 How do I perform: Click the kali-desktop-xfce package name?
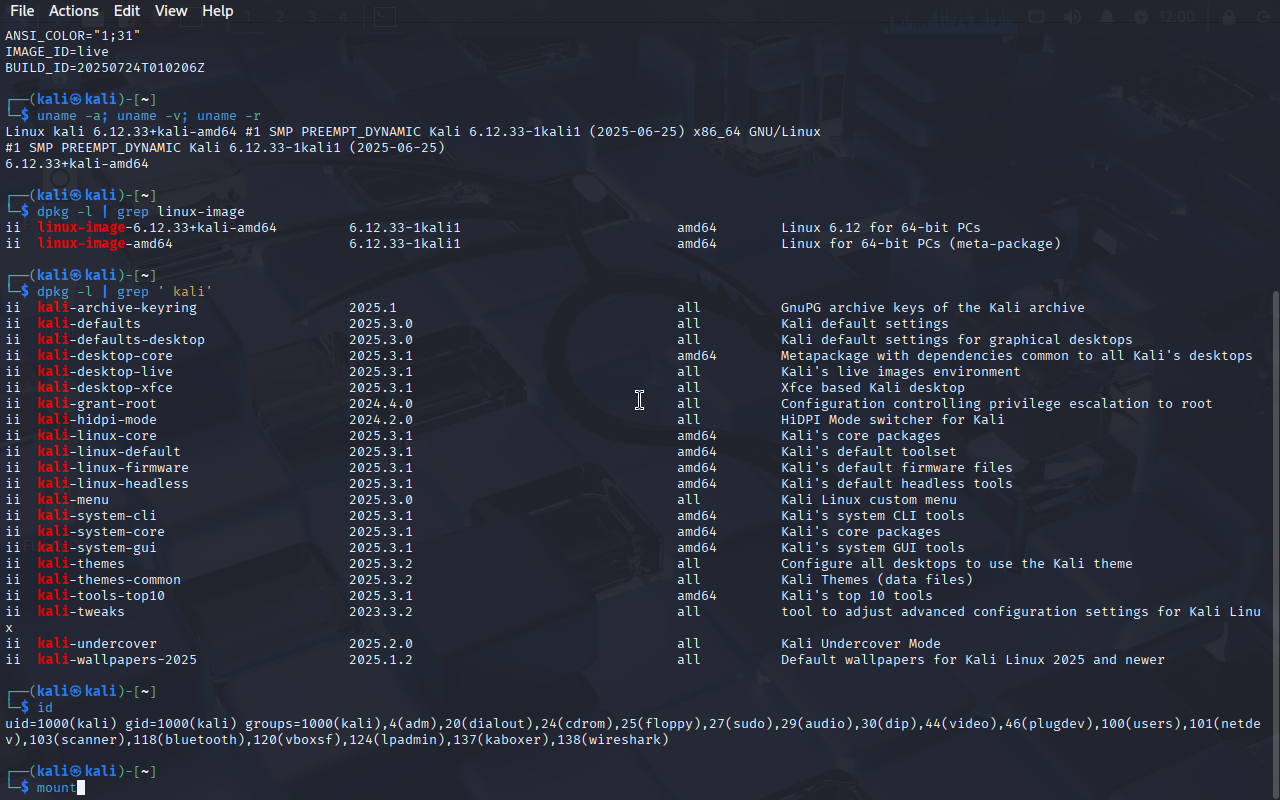point(105,388)
